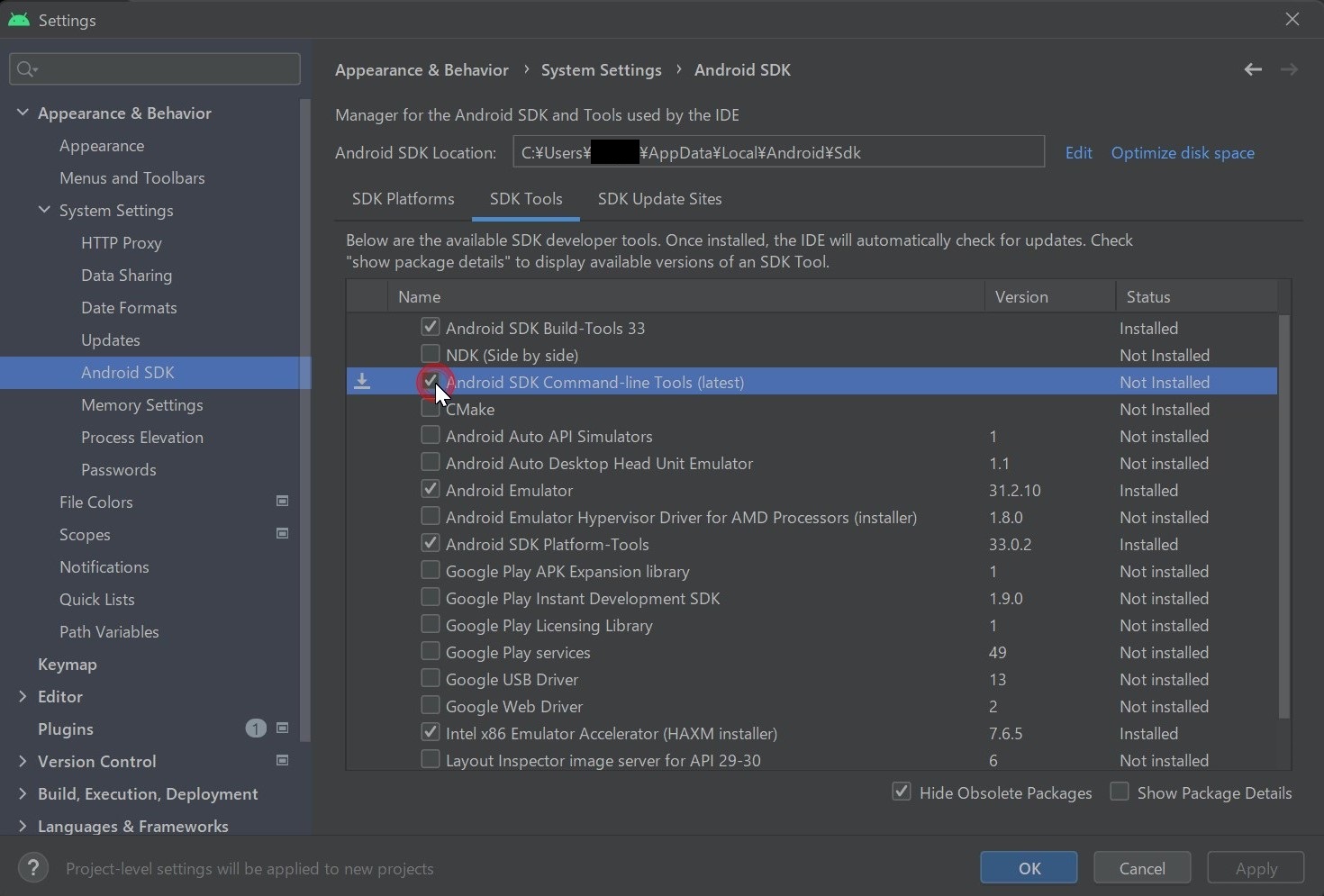Click inside the Android SDK Location field
Viewport: 1324px width, 896px height.
(x=777, y=152)
